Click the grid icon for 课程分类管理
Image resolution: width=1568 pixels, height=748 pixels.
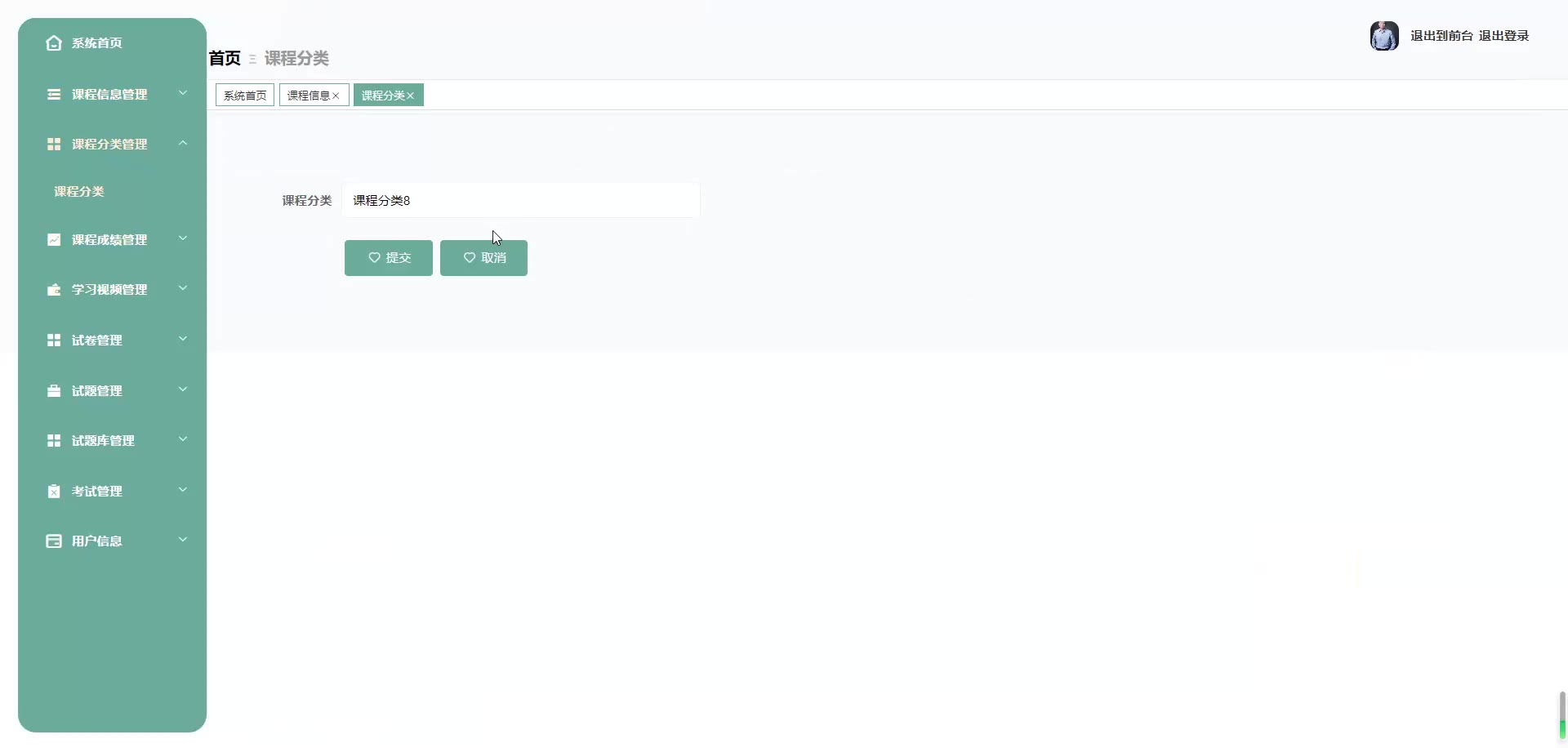click(54, 145)
